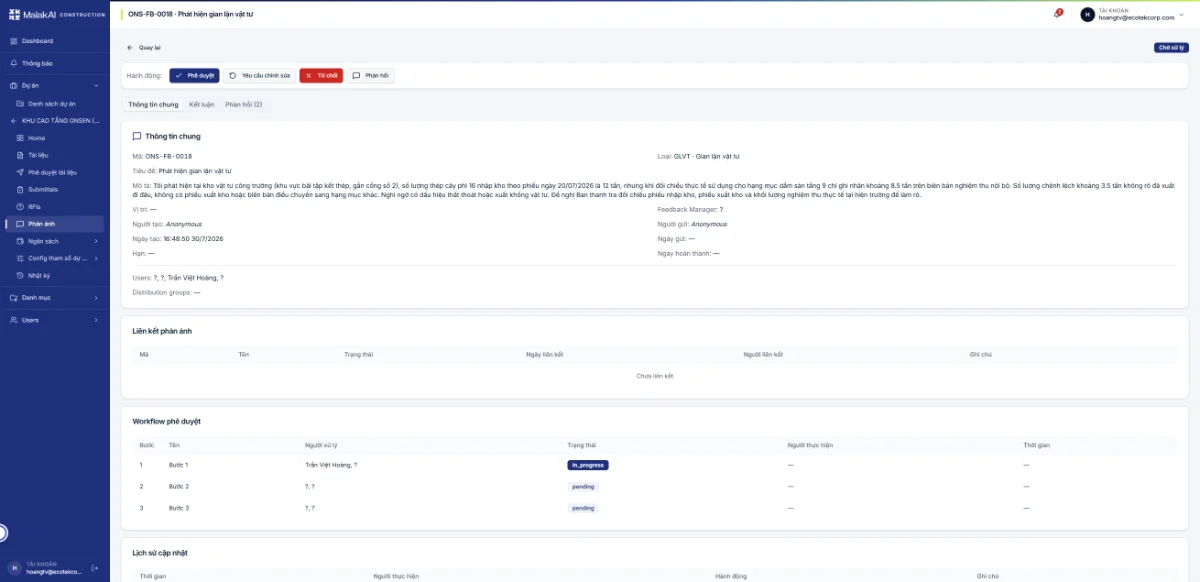Expand Config tham số dự án submenu
1200x582 pixels.
pyautogui.click(x=96, y=258)
